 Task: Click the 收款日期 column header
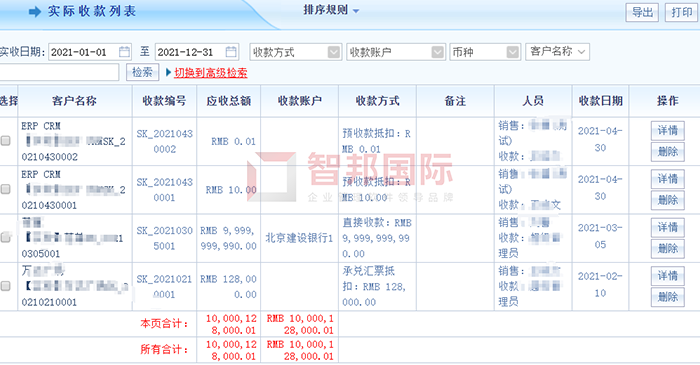[x=600, y=101]
